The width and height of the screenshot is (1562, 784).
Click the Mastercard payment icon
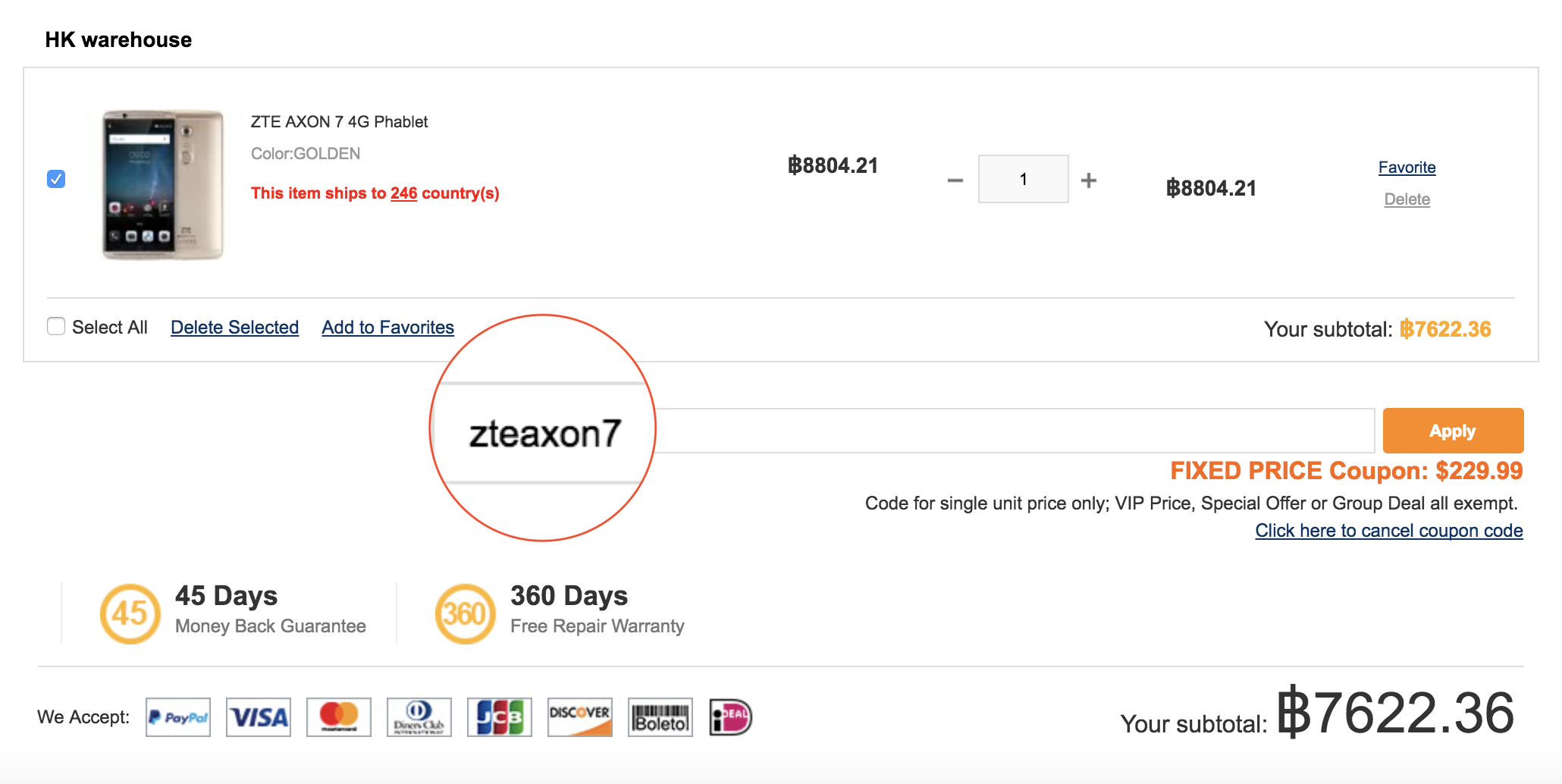pyautogui.click(x=339, y=717)
